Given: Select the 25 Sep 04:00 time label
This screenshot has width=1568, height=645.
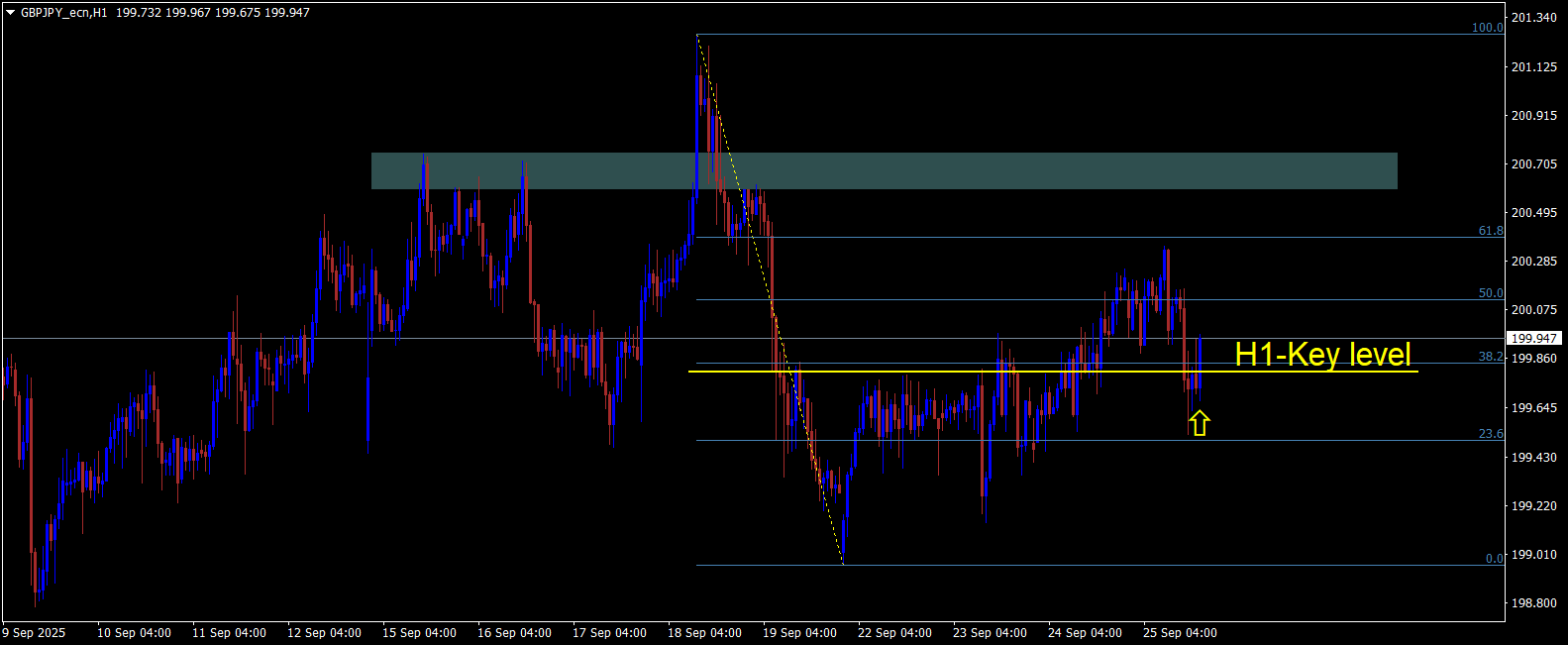Looking at the screenshot, I should [x=1180, y=633].
